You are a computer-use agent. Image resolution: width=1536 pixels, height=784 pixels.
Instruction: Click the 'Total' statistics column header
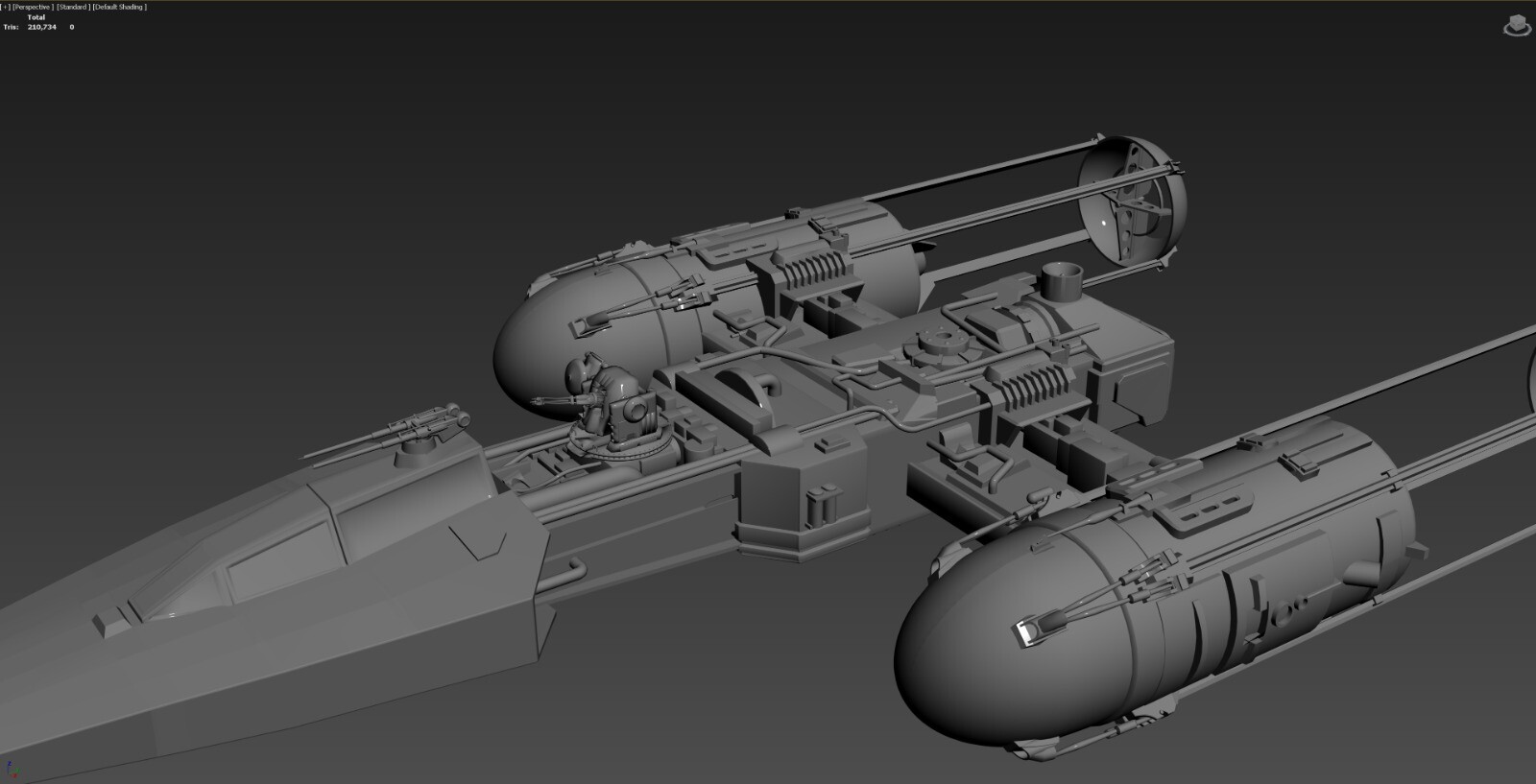tap(36, 17)
